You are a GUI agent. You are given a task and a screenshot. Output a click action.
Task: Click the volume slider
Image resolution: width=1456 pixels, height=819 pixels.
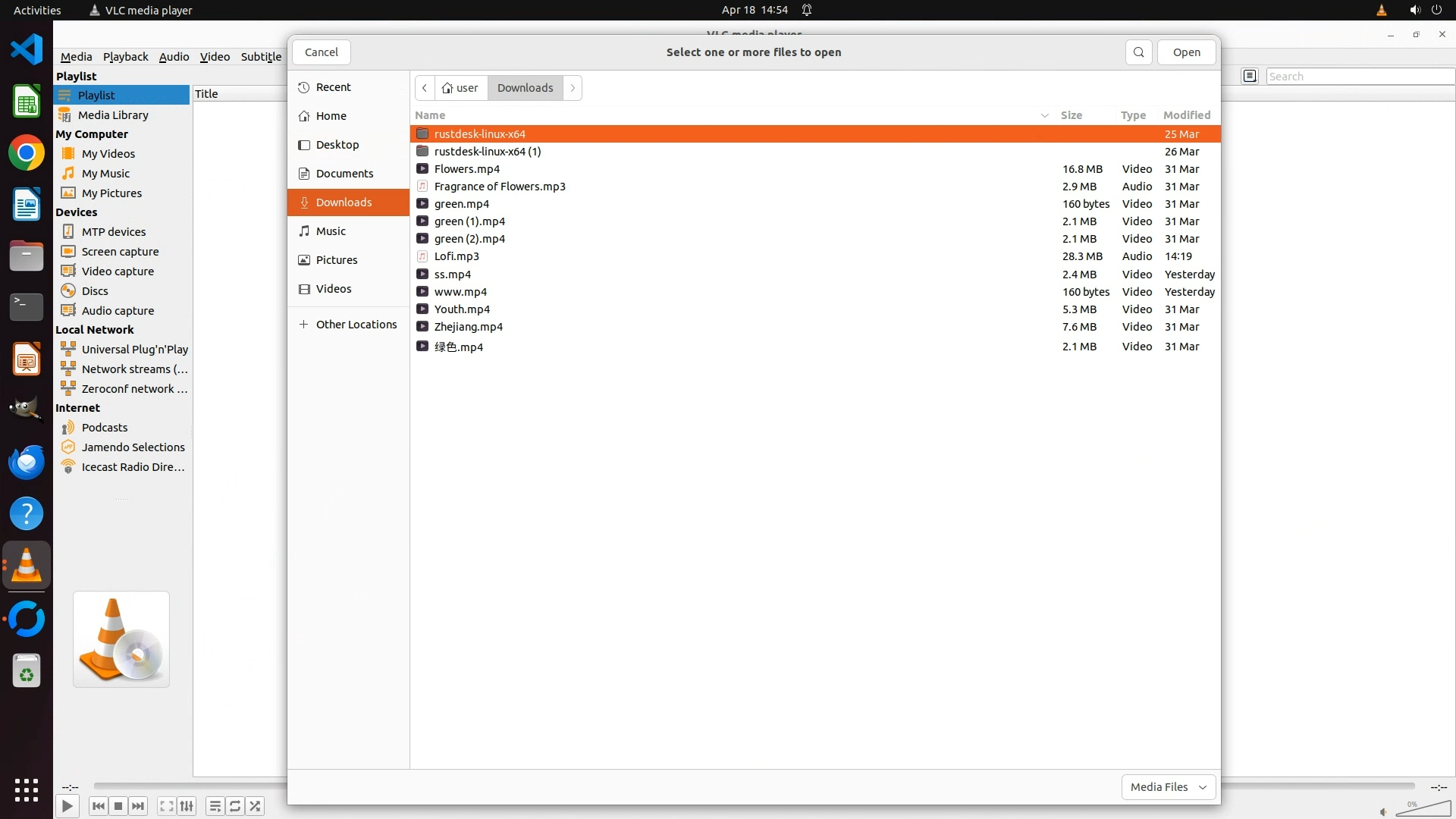click(1423, 809)
